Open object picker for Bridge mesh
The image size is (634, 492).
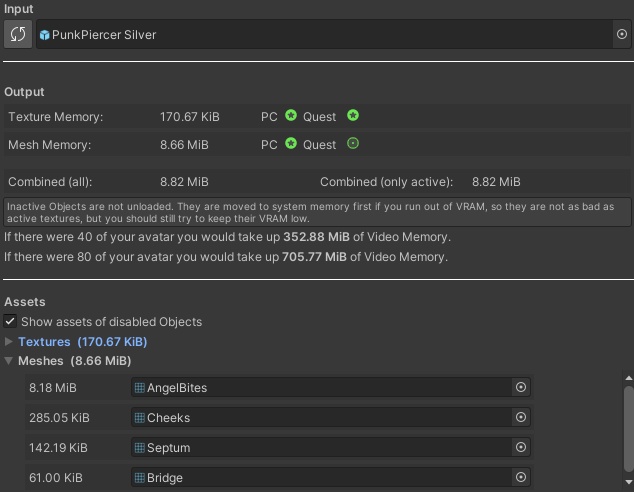pos(520,477)
